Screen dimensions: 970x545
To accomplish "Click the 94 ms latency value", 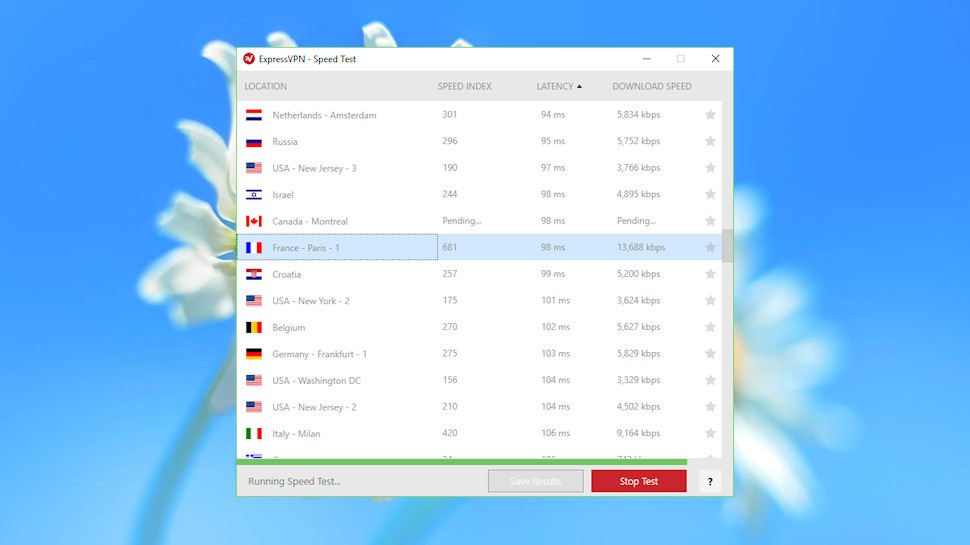I will 553,114.
